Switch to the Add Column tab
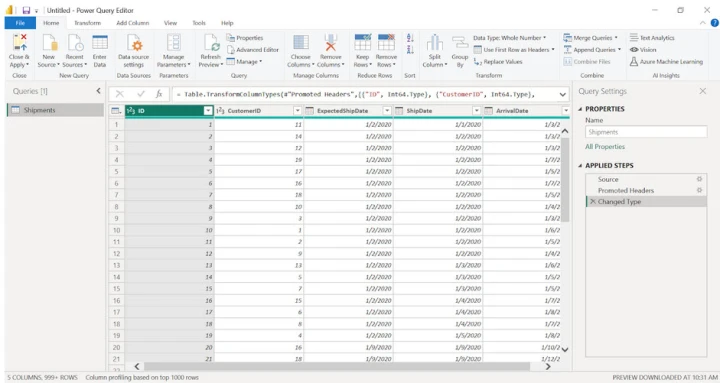720x383 pixels. tap(133, 23)
